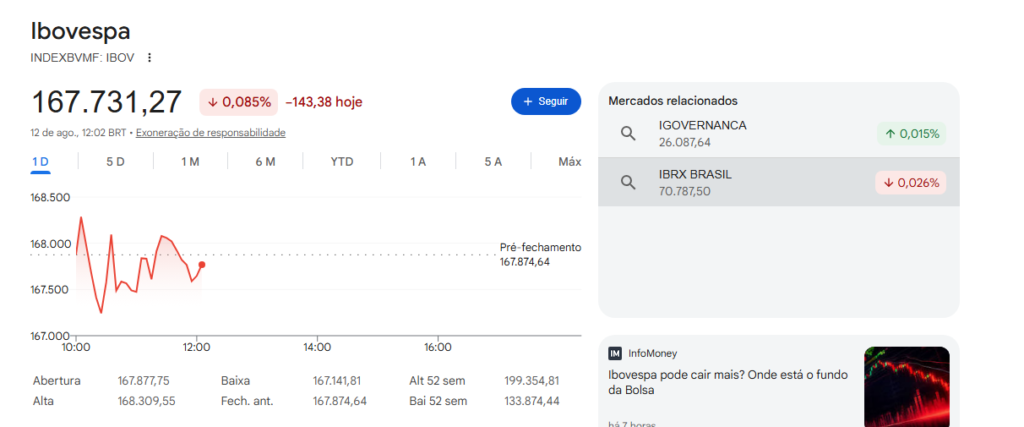This screenshot has width=1024, height=427.
Task: Click the 0,015% green change badge
Action: tap(912, 134)
